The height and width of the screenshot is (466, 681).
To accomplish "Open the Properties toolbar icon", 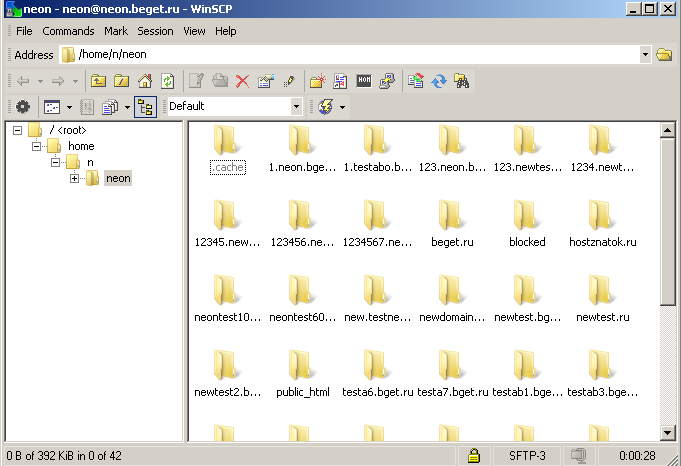I will click(265, 81).
